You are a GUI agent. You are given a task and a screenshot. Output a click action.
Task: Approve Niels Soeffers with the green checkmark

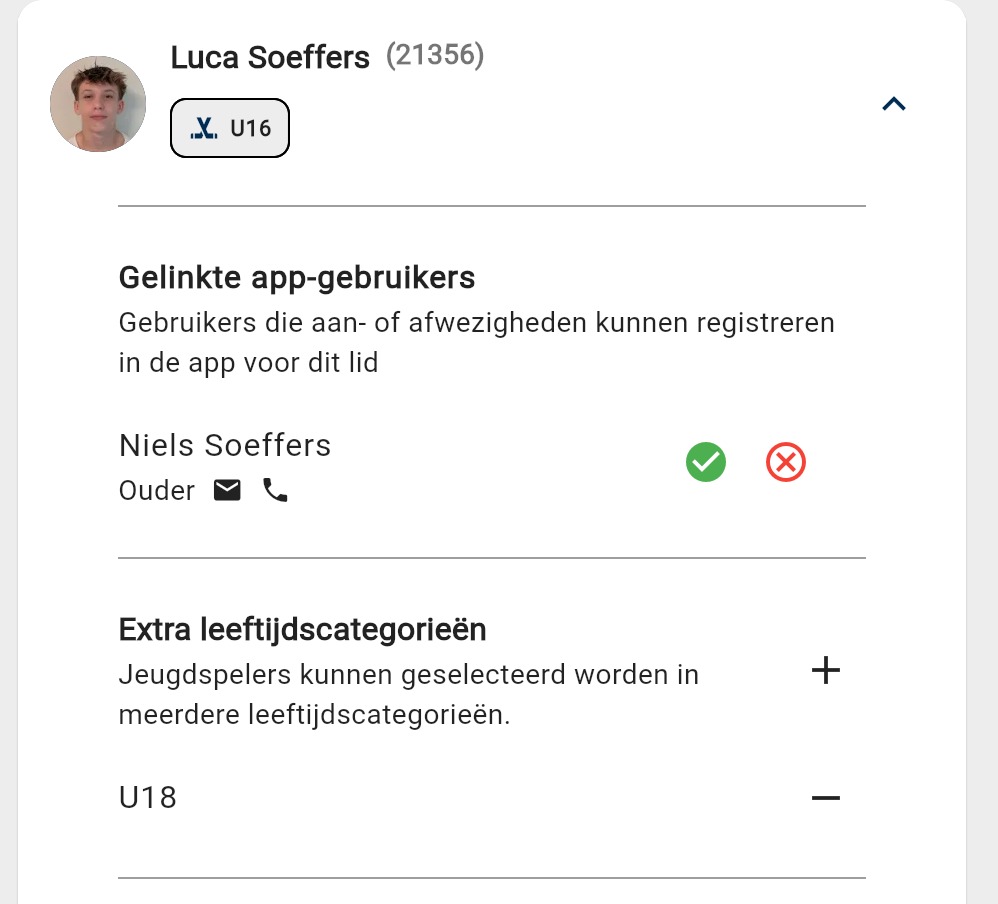pyautogui.click(x=706, y=463)
